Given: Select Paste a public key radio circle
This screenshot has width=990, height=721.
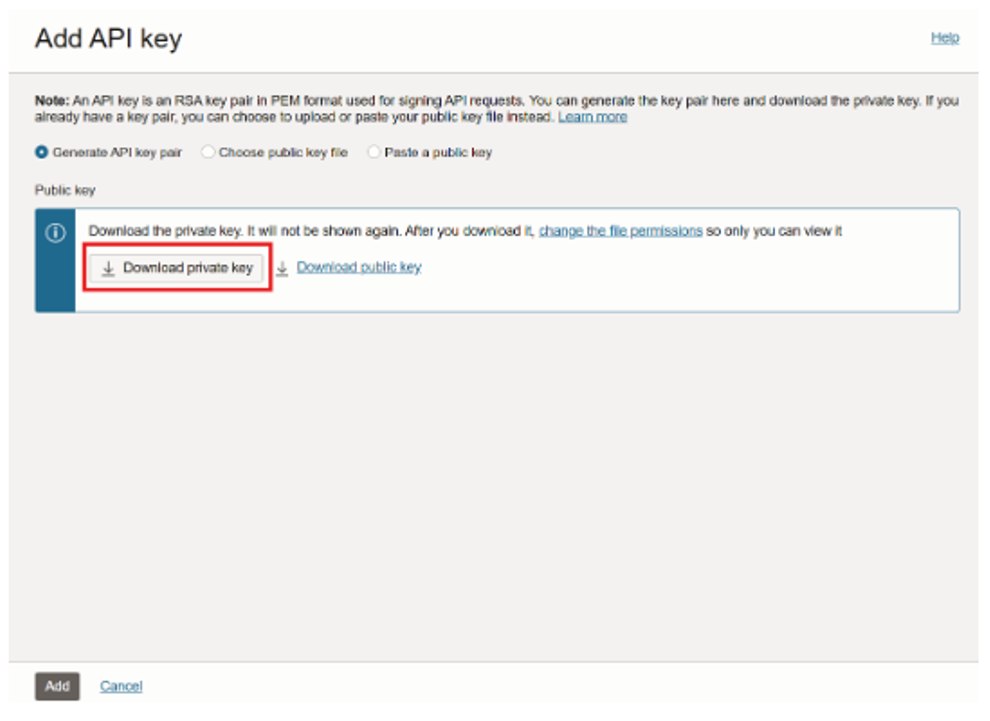Looking at the screenshot, I should (x=374, y=153).
